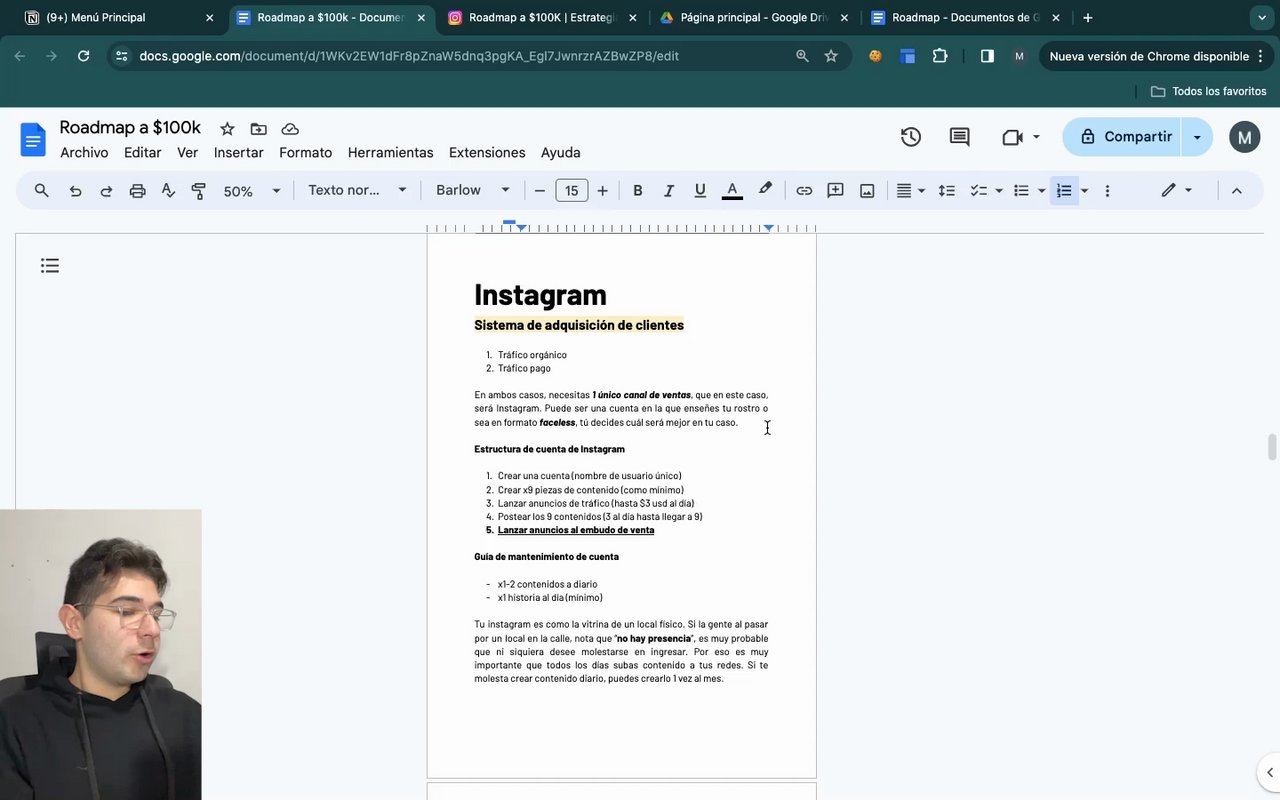The height and width of the screenshot is (800, 1280).
Task: Select the paint format tool
Action: pyautogui.click(x=199, y=190)
